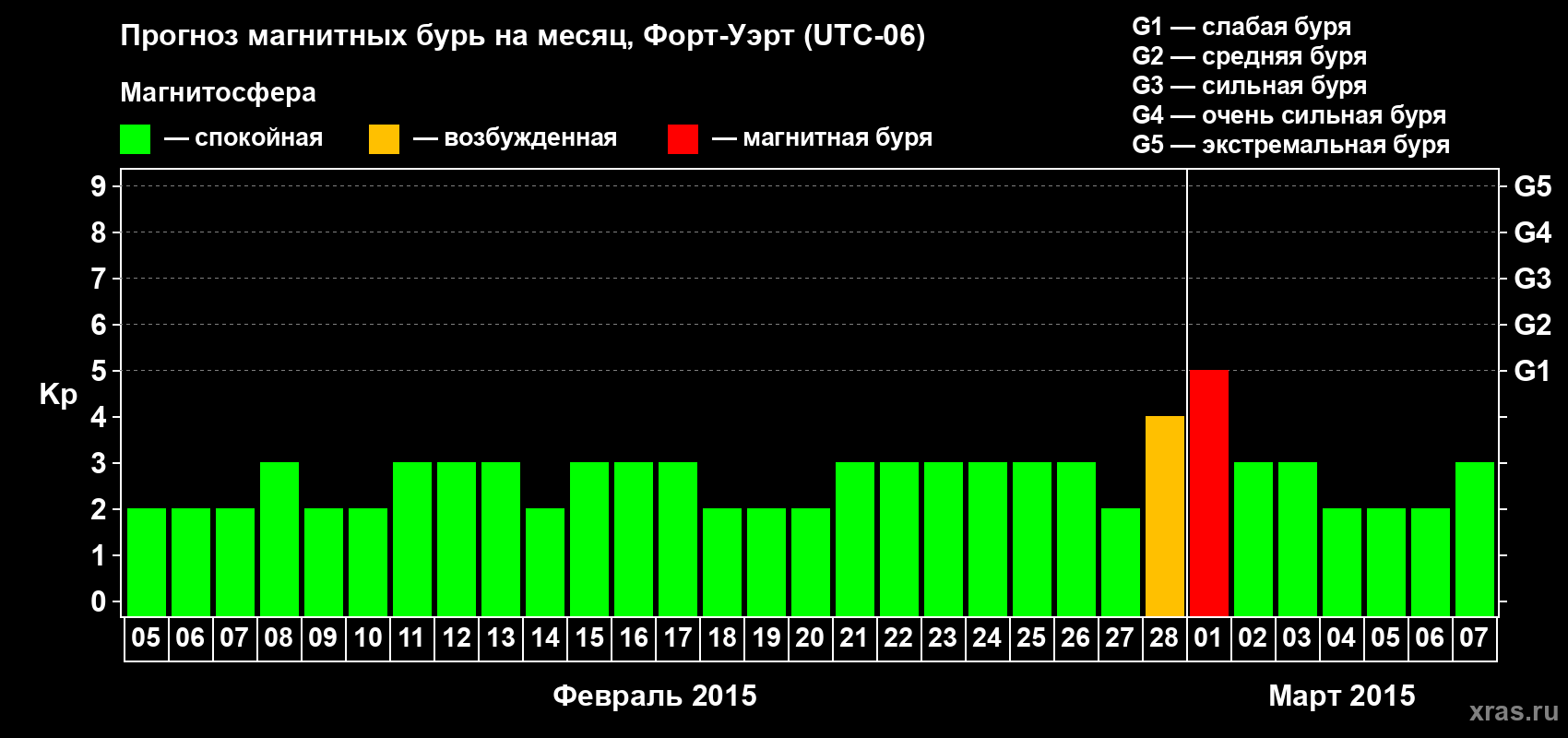Viewport: 1568px width, 738px height.
Task: Click the 'G4 — очень сильная буря' legend line
Action: (1289, 115)
